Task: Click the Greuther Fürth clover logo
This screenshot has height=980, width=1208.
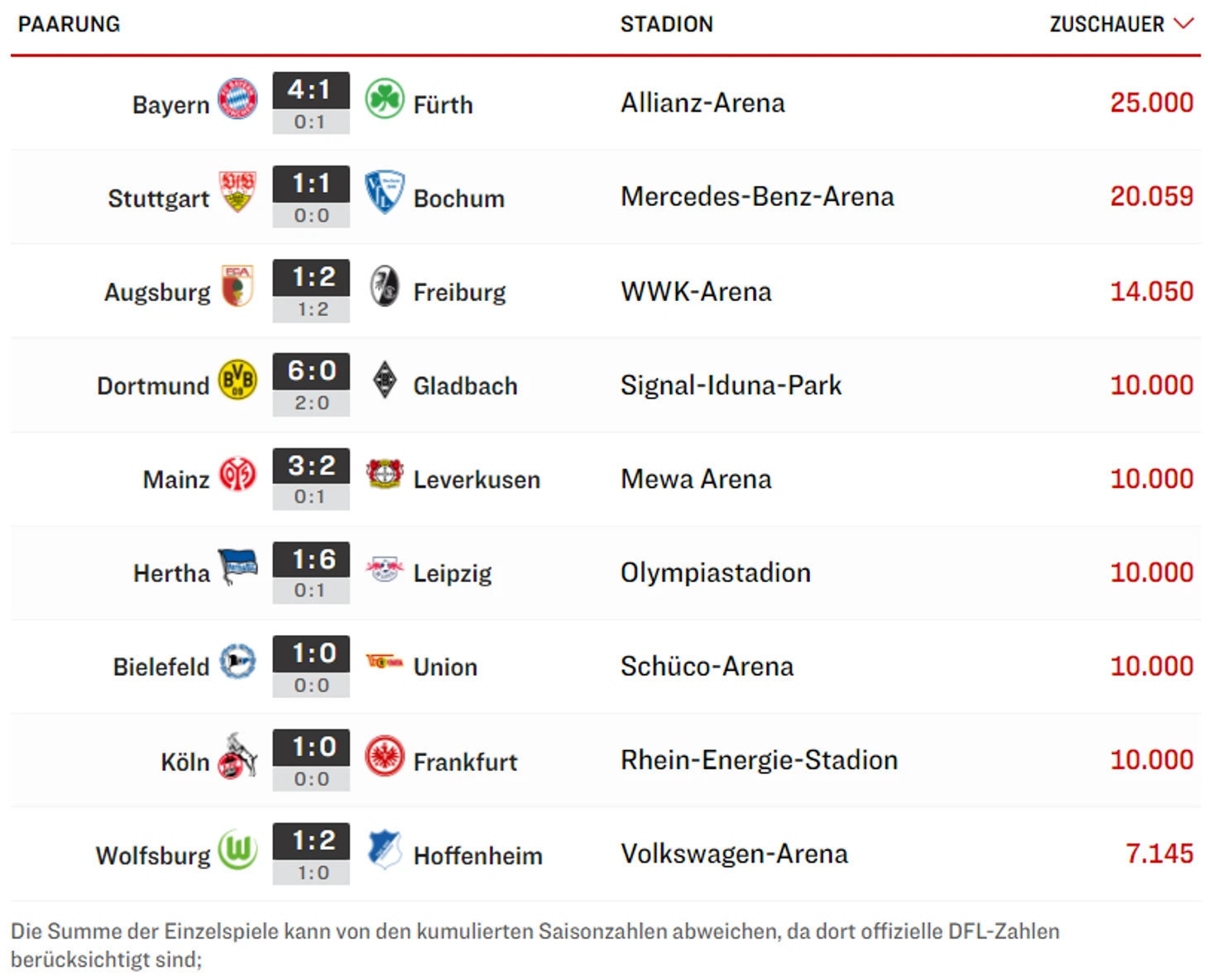Action: (385, 98)
